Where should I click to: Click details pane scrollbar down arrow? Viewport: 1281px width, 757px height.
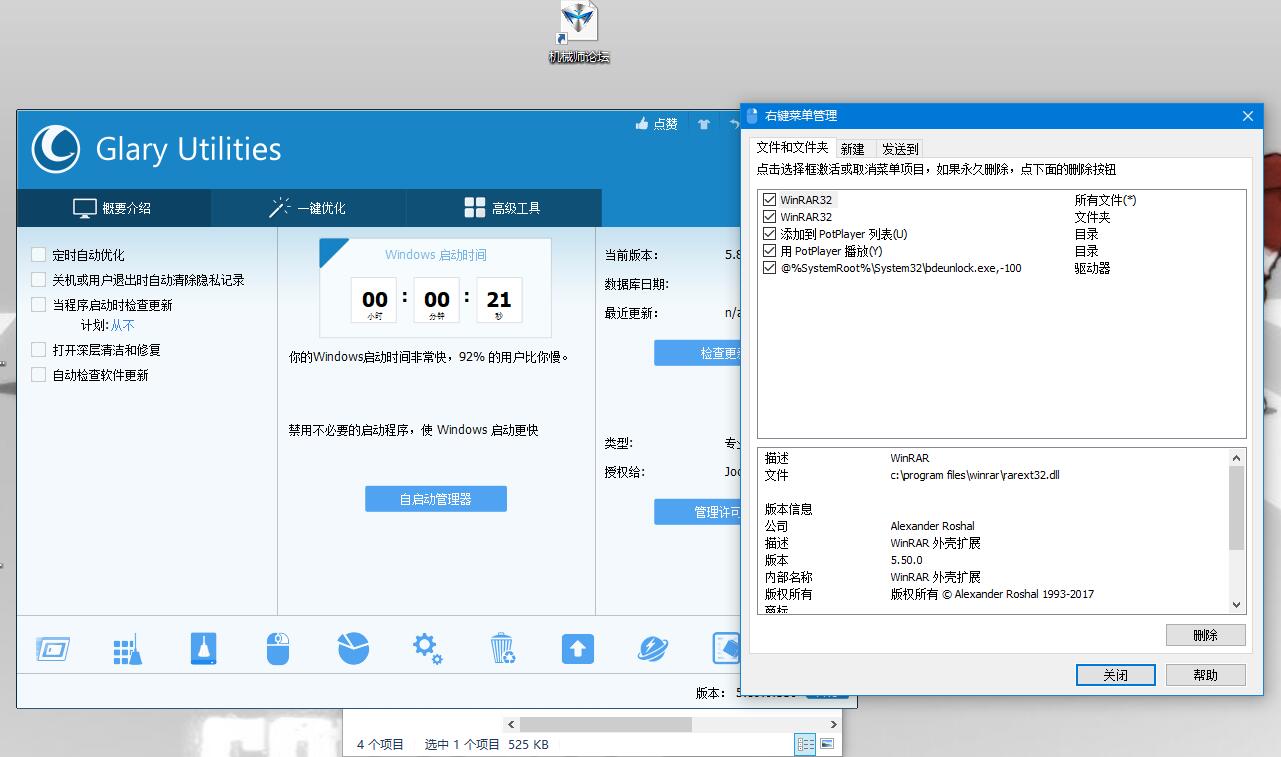(x=1237, y=604)
